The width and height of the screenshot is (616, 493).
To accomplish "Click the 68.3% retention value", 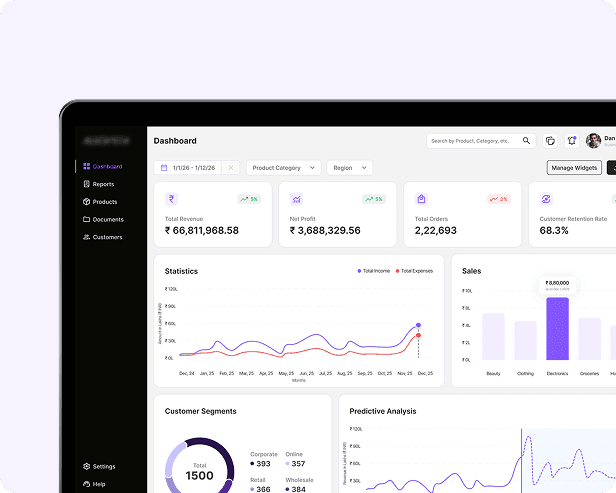I will [x=554, y=231].
